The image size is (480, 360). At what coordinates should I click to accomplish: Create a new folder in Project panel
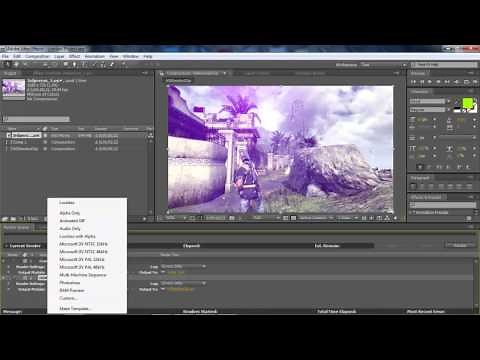click(x=13, y=219)
